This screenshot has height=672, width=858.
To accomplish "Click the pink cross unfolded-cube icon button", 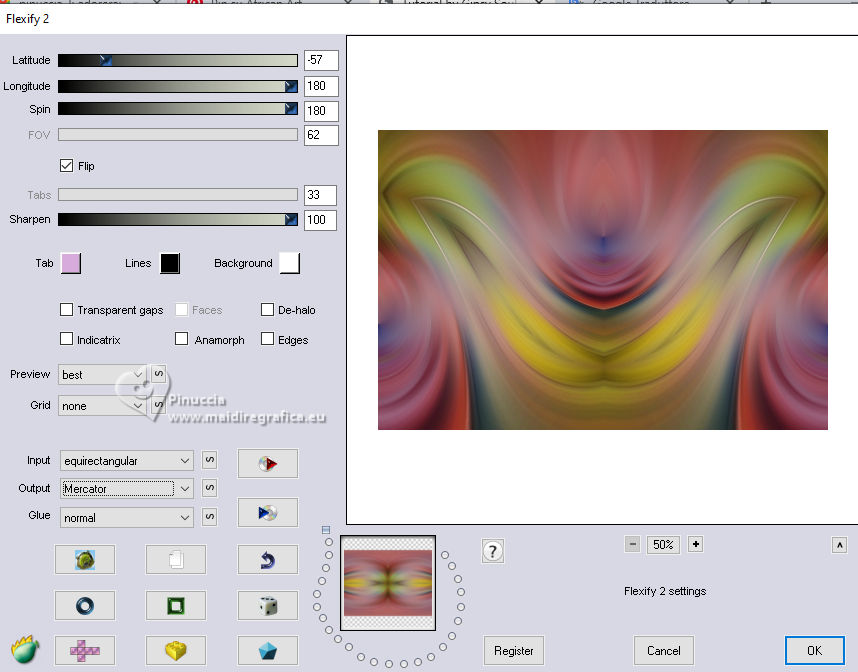I will pyautogui.click(x=85, y=650).
